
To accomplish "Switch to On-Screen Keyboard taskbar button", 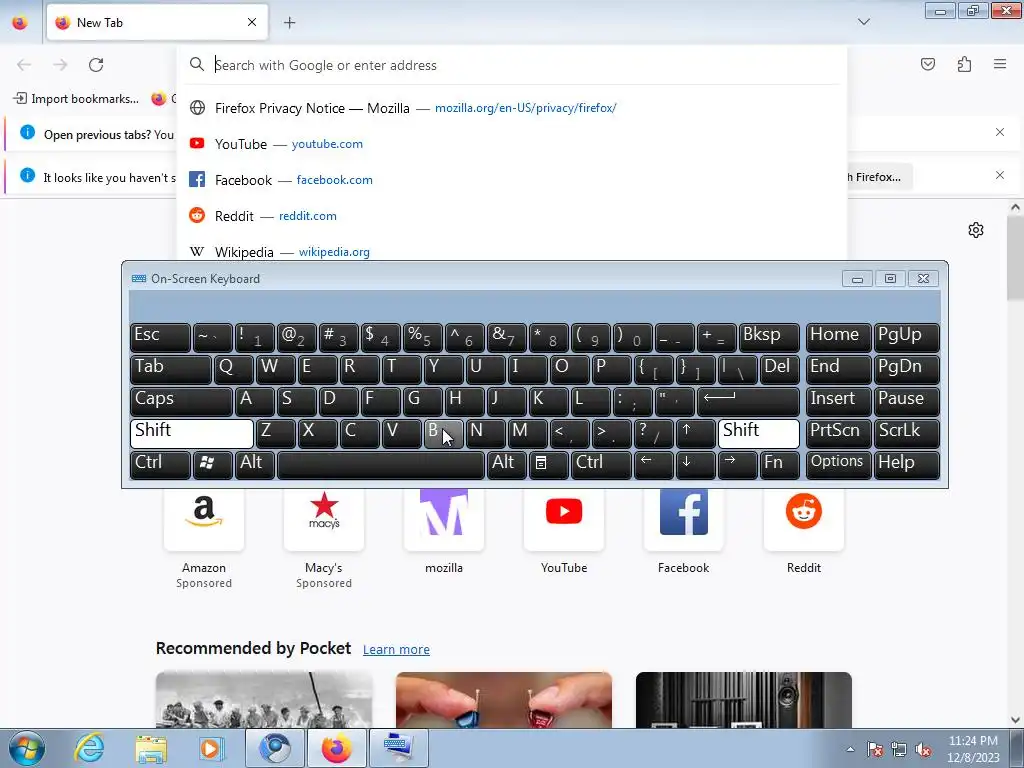I will tap(398, 748).
